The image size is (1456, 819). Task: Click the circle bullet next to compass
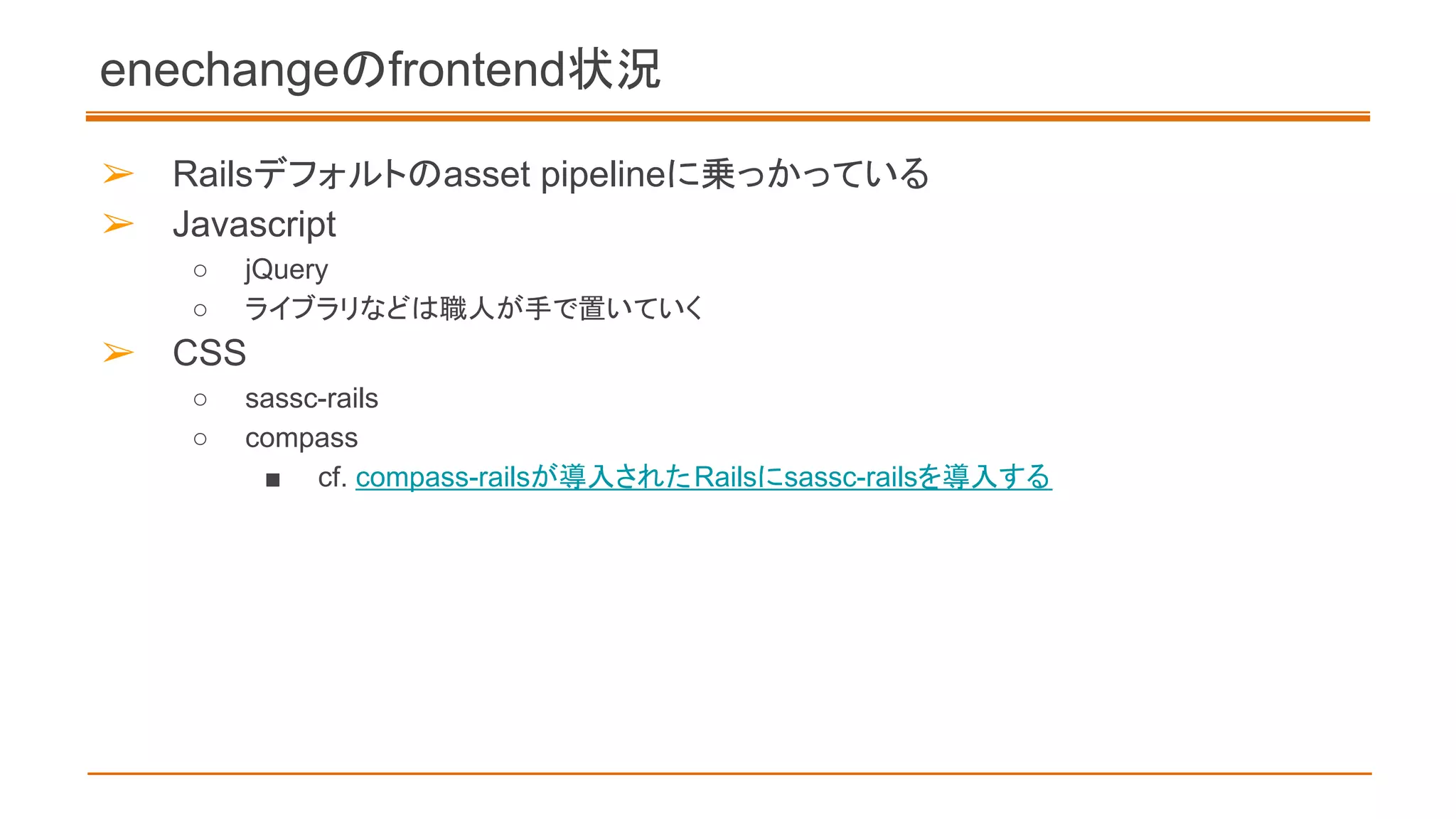(200, 439)
